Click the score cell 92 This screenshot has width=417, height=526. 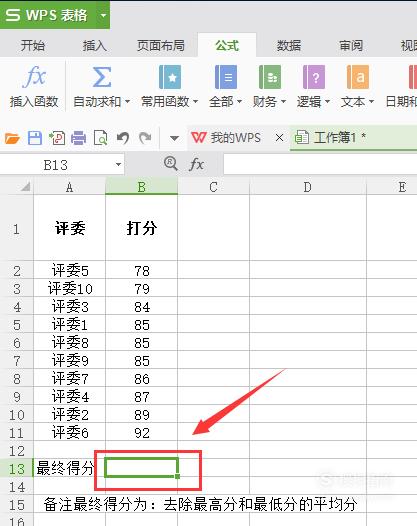142,433
